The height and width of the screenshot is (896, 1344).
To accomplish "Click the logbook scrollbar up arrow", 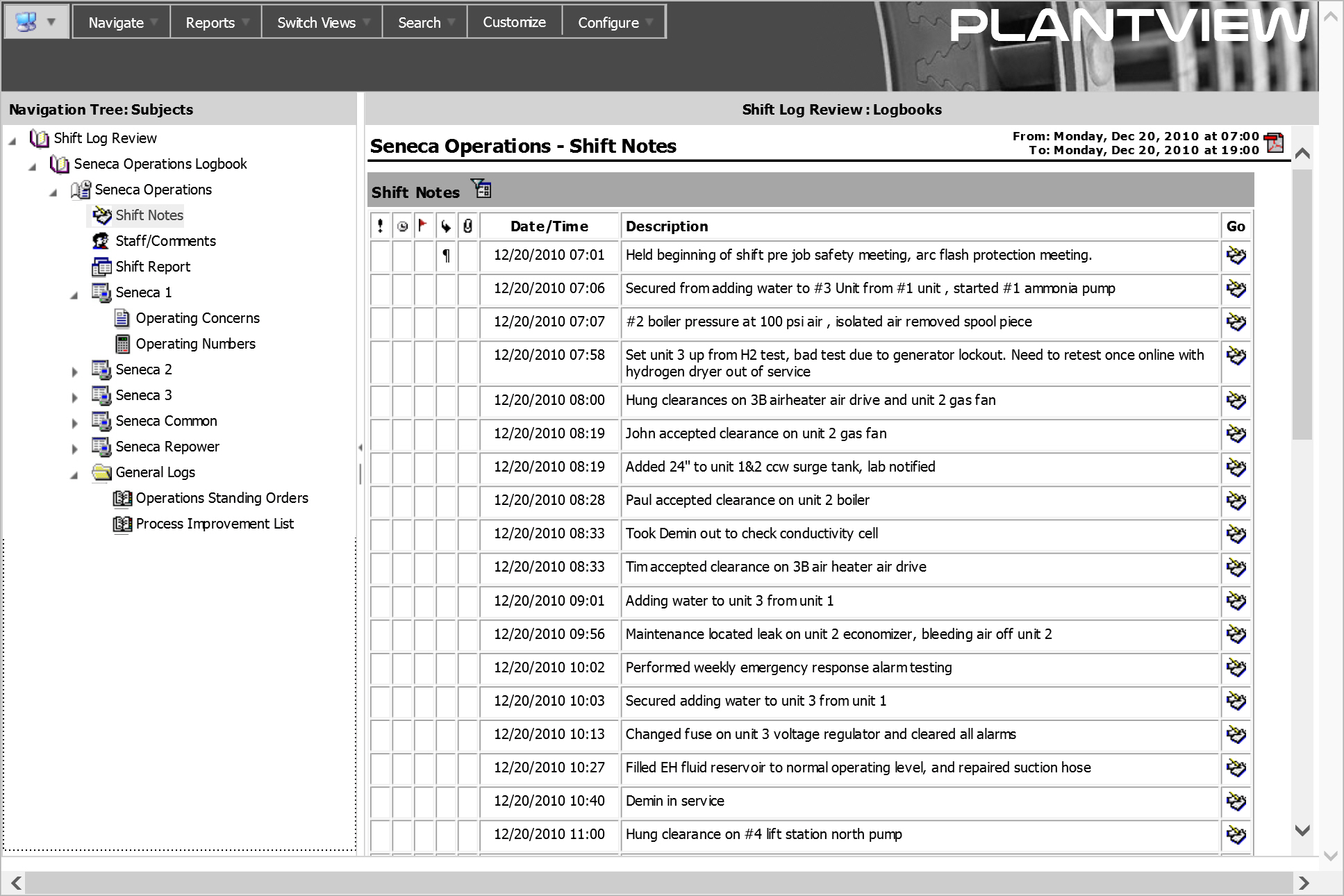I will coord(1302,154).
